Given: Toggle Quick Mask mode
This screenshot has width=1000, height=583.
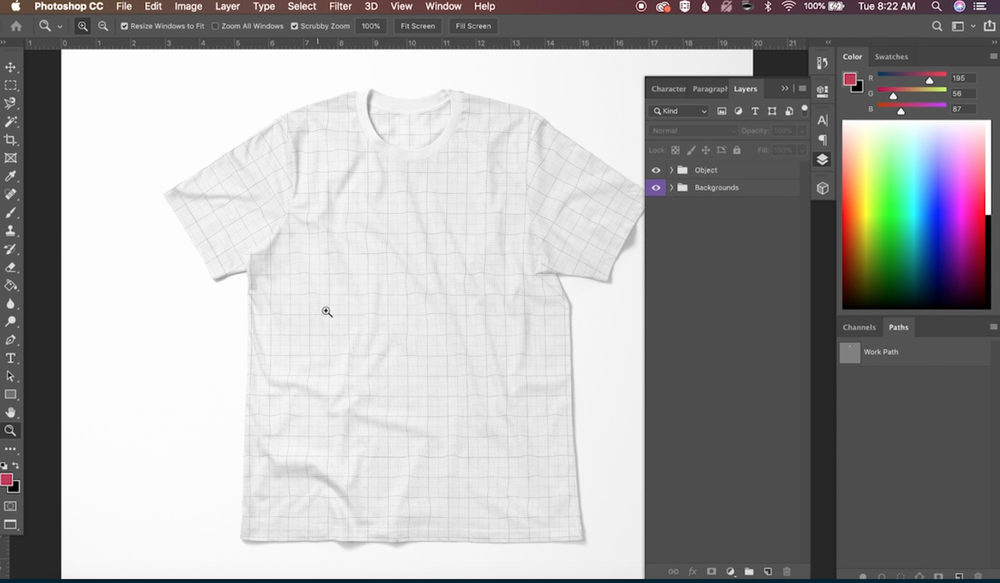Looking at the screenshot, I should pyautogui.click(x=10, y=506).
